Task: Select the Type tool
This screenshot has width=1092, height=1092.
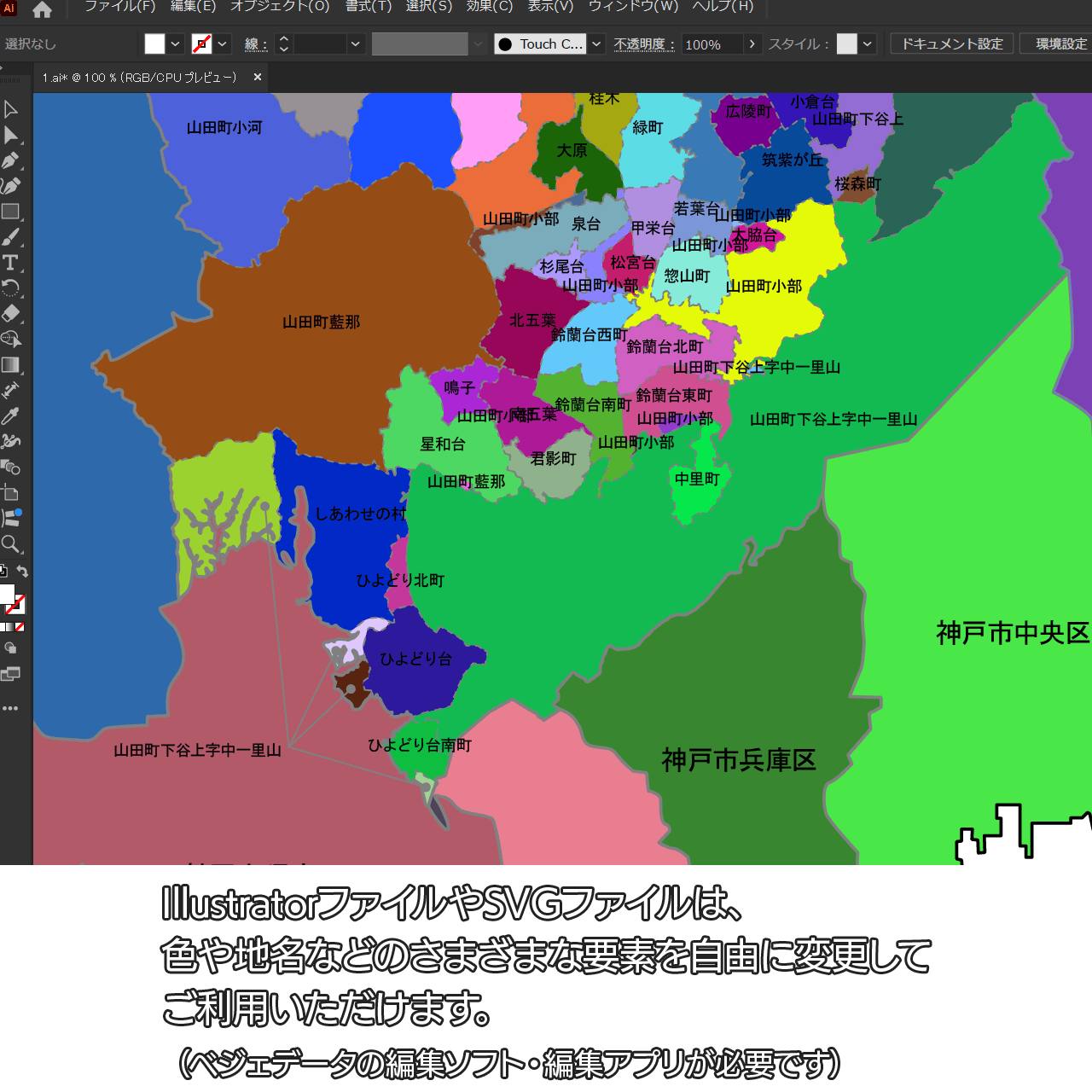Action: 11,263
